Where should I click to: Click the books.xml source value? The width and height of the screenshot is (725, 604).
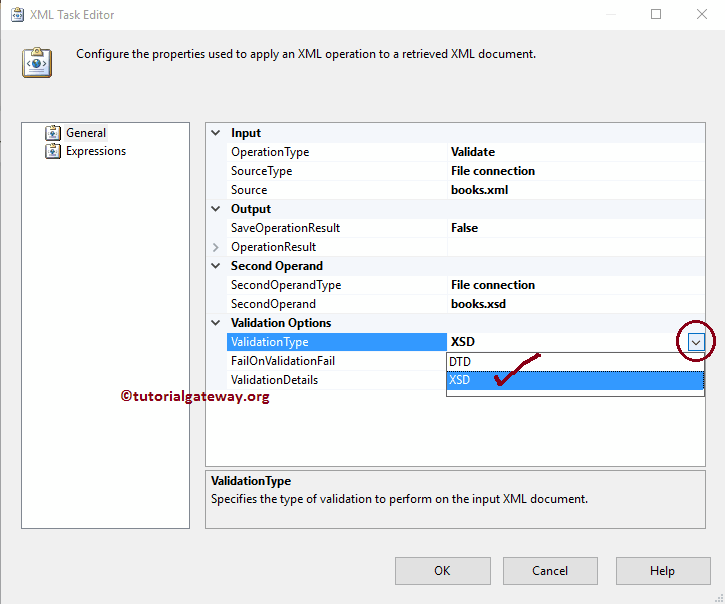click(x=479, y=190)
